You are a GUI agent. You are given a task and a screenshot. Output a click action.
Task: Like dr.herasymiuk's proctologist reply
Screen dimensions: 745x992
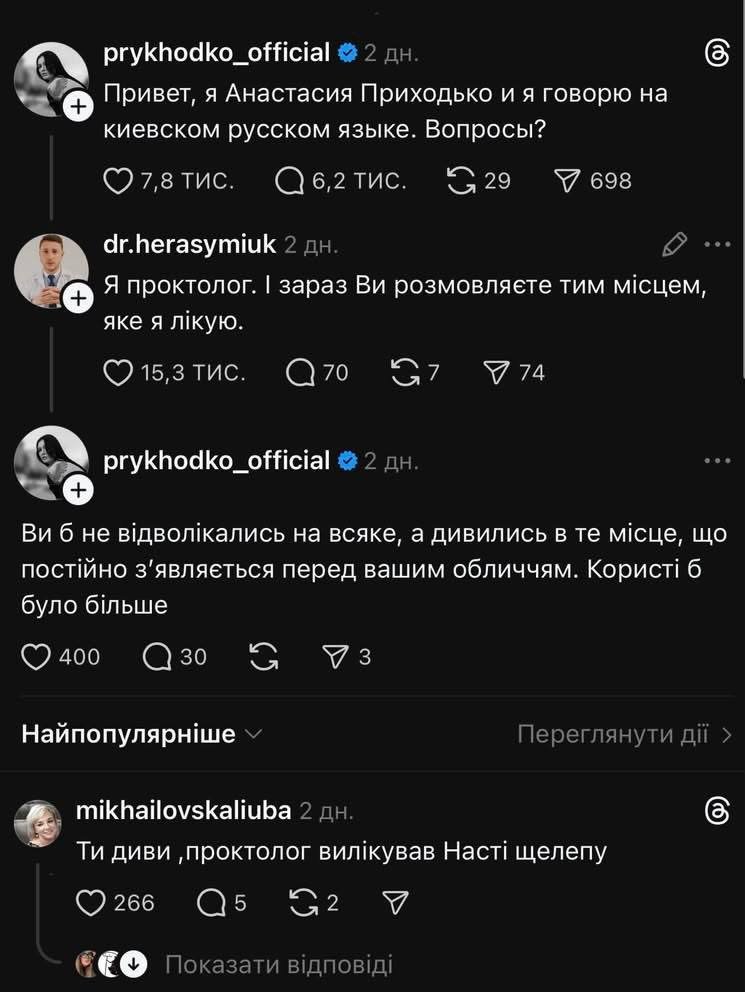(119, 373)
